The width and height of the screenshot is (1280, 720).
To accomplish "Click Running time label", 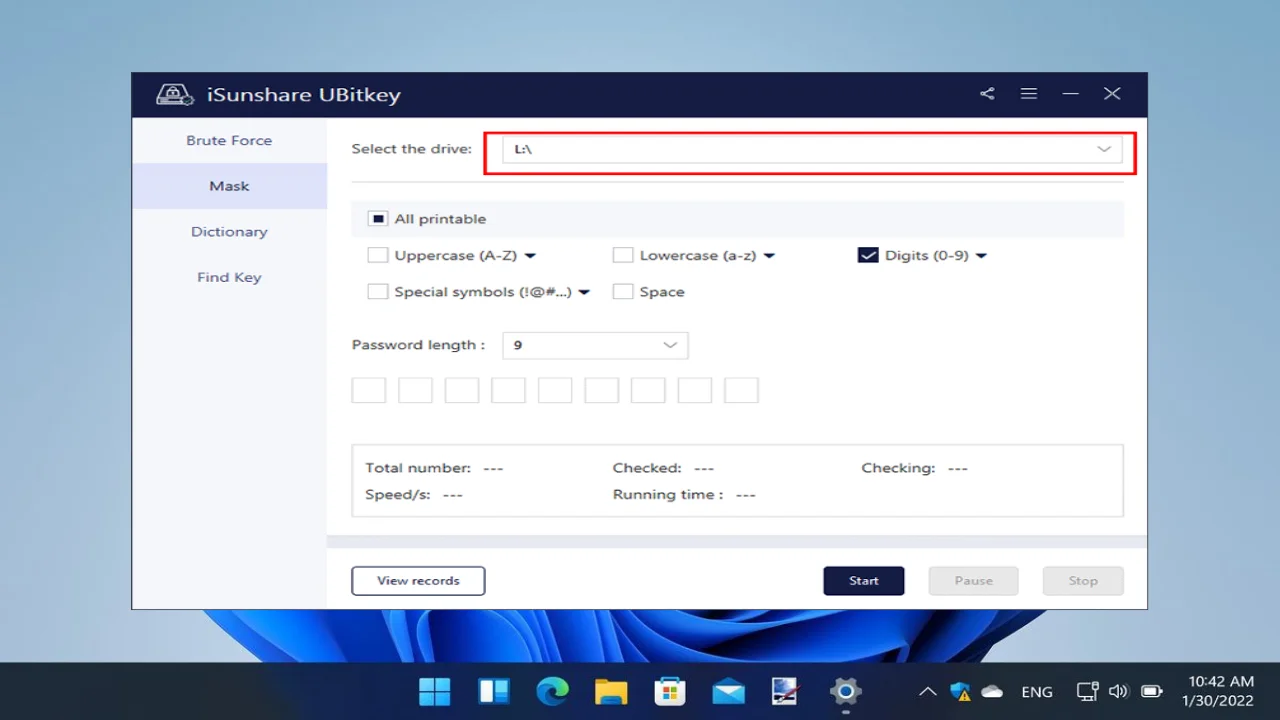I will pos(668,495).
